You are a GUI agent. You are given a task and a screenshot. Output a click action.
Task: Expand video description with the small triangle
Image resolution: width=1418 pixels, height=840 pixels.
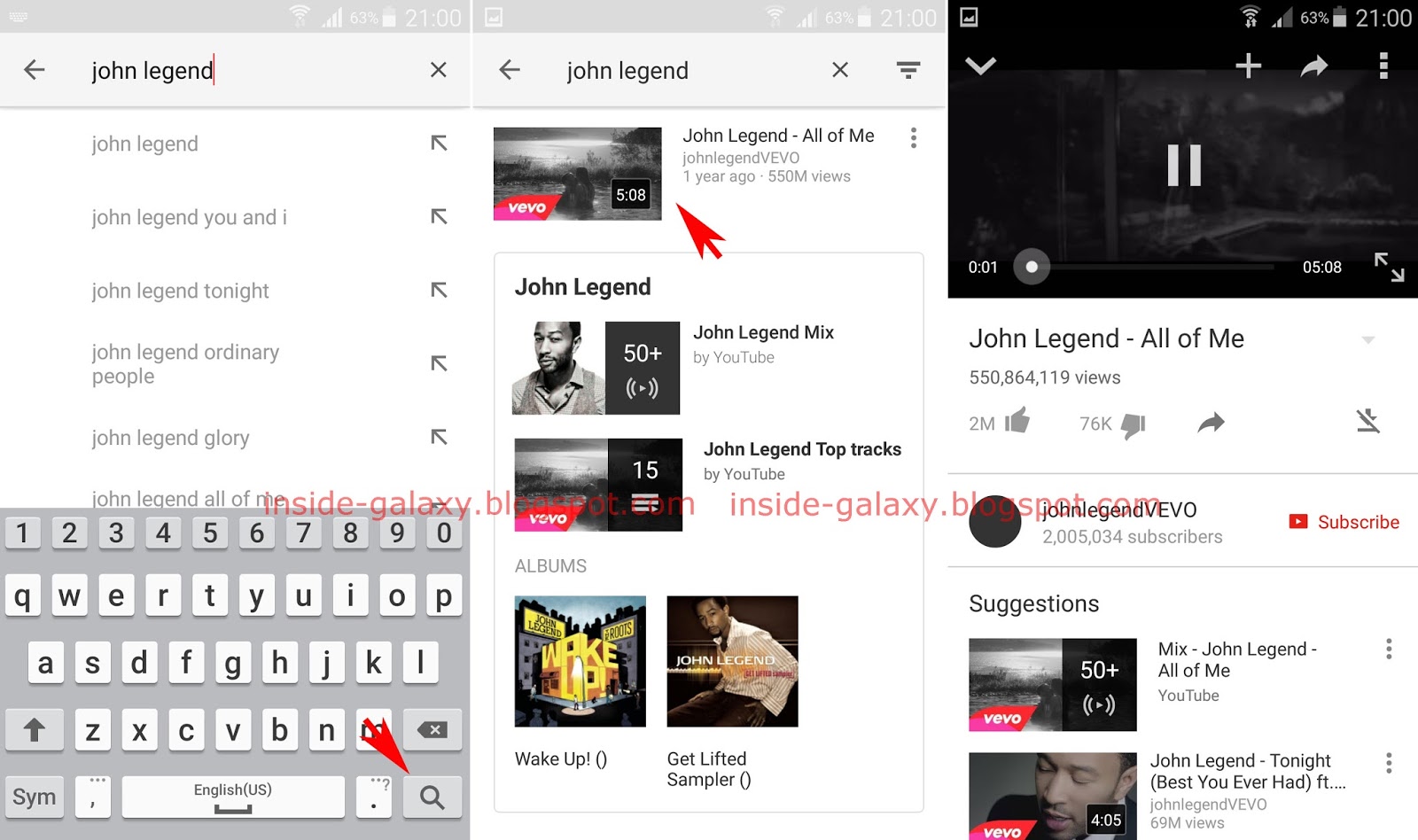(x=1368, y=339)
